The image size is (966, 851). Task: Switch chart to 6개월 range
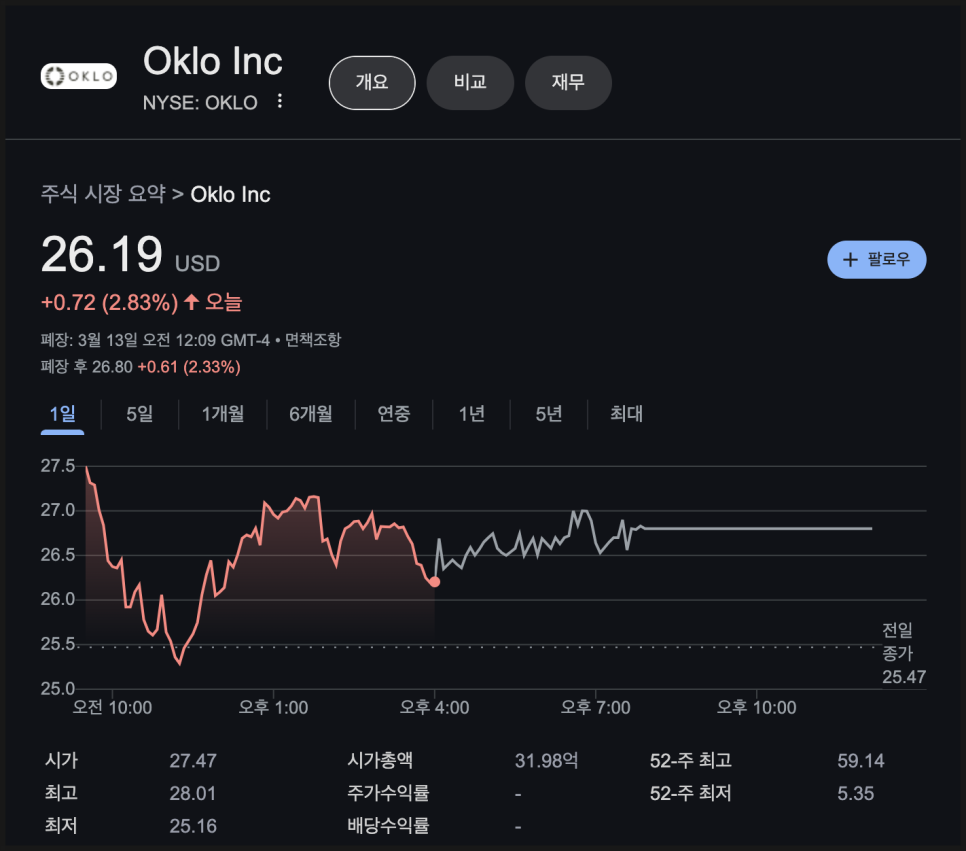(311, 414)
